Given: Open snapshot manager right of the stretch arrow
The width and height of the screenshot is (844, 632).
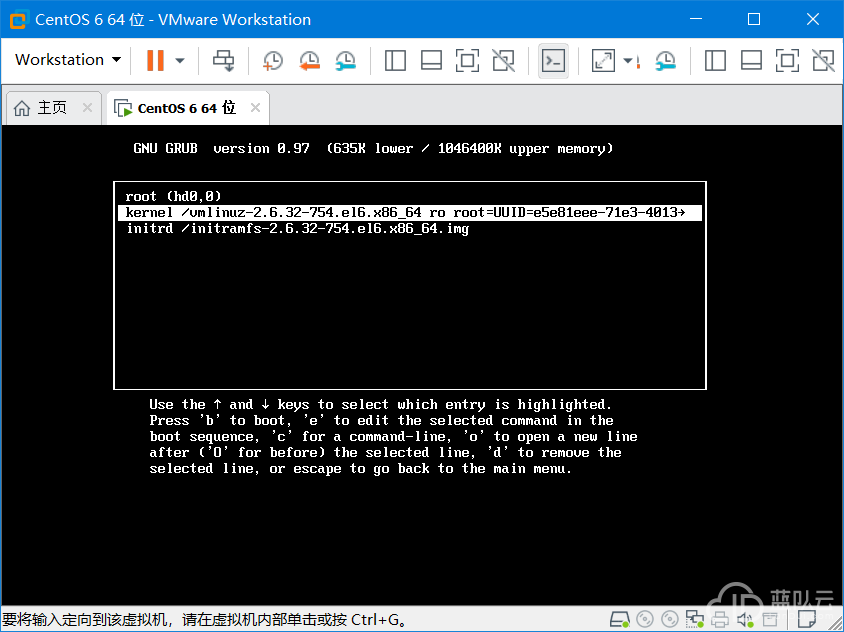Looking at the screenshot, I should (666, 60).
